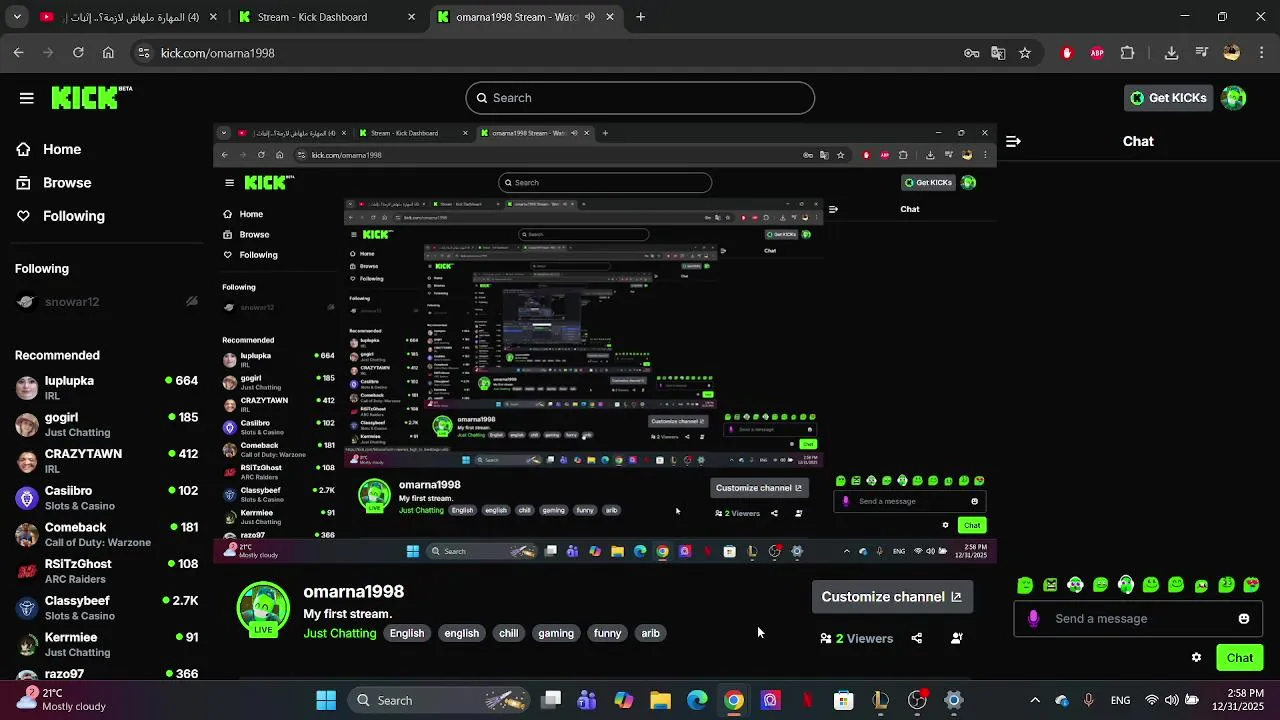Select the arib tag under stream title

[x=650, y=633]
